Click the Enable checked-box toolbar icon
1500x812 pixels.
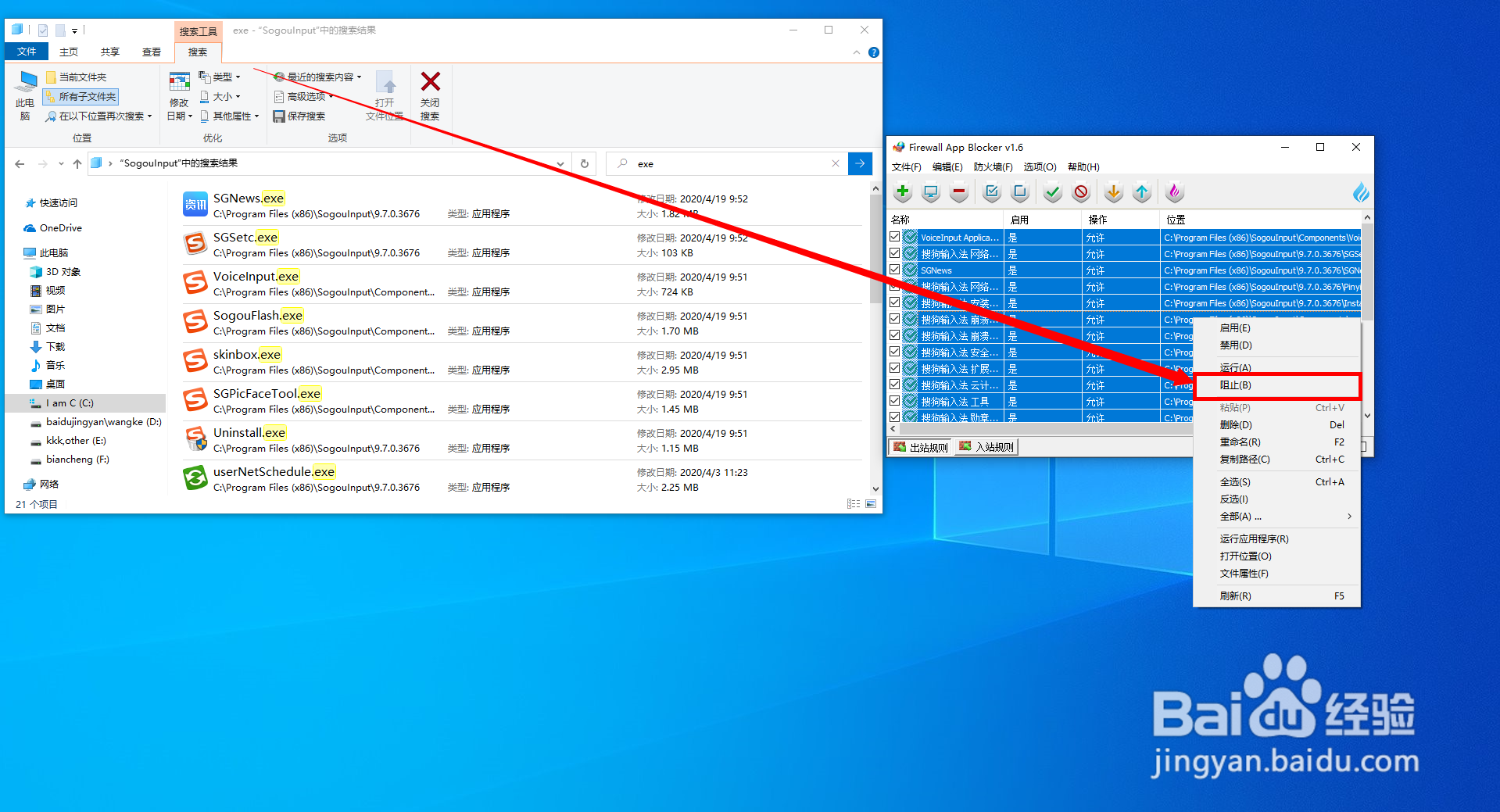pyautogui.click(x=992, y=191)
